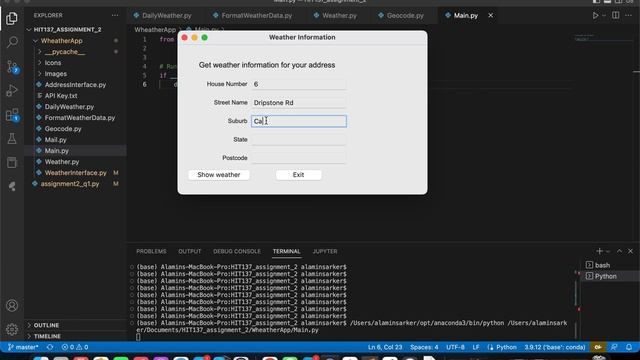Open the DEBUG CONSOLE panel tab

237,251
